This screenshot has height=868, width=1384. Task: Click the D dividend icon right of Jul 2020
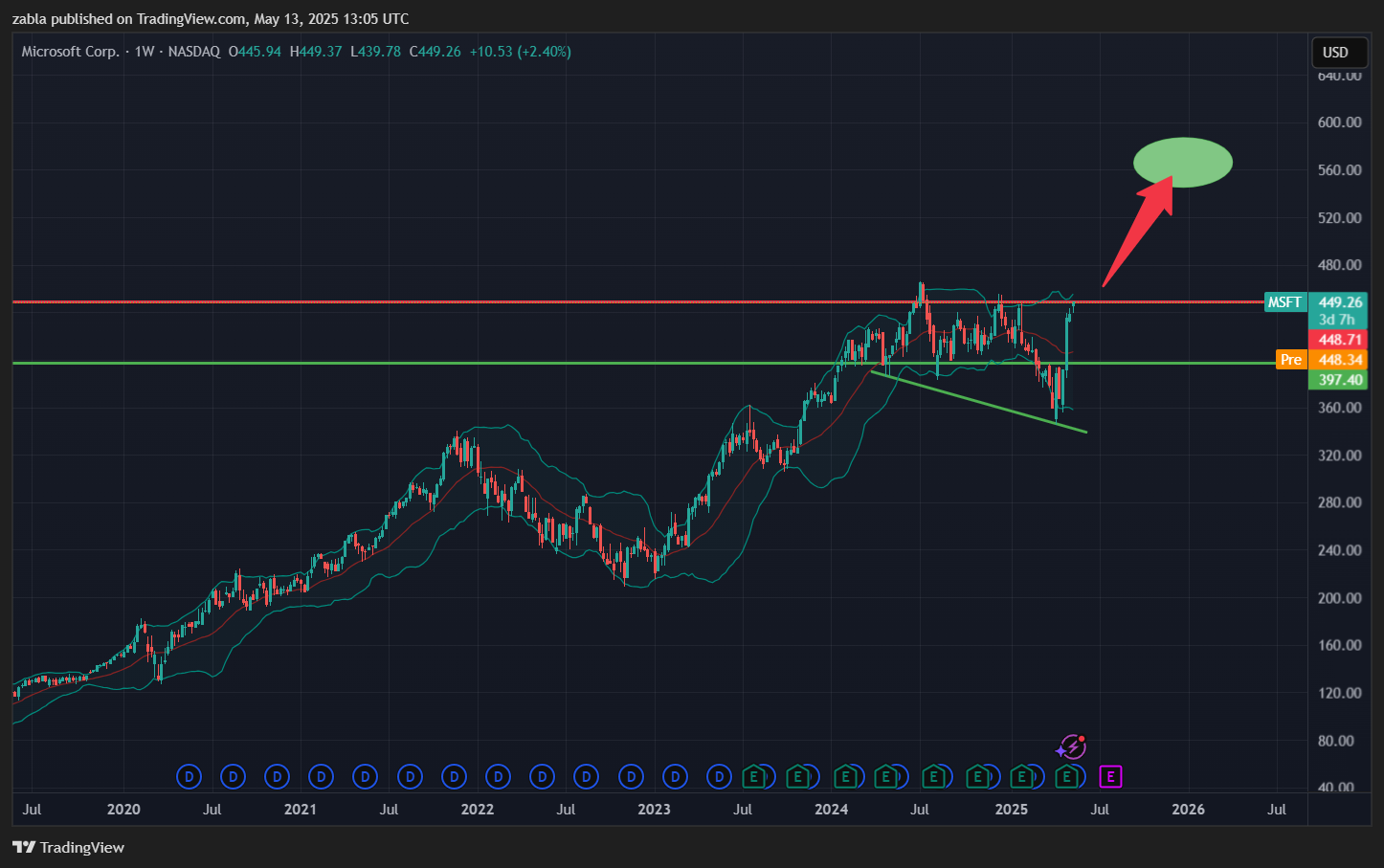coord(233,776)
